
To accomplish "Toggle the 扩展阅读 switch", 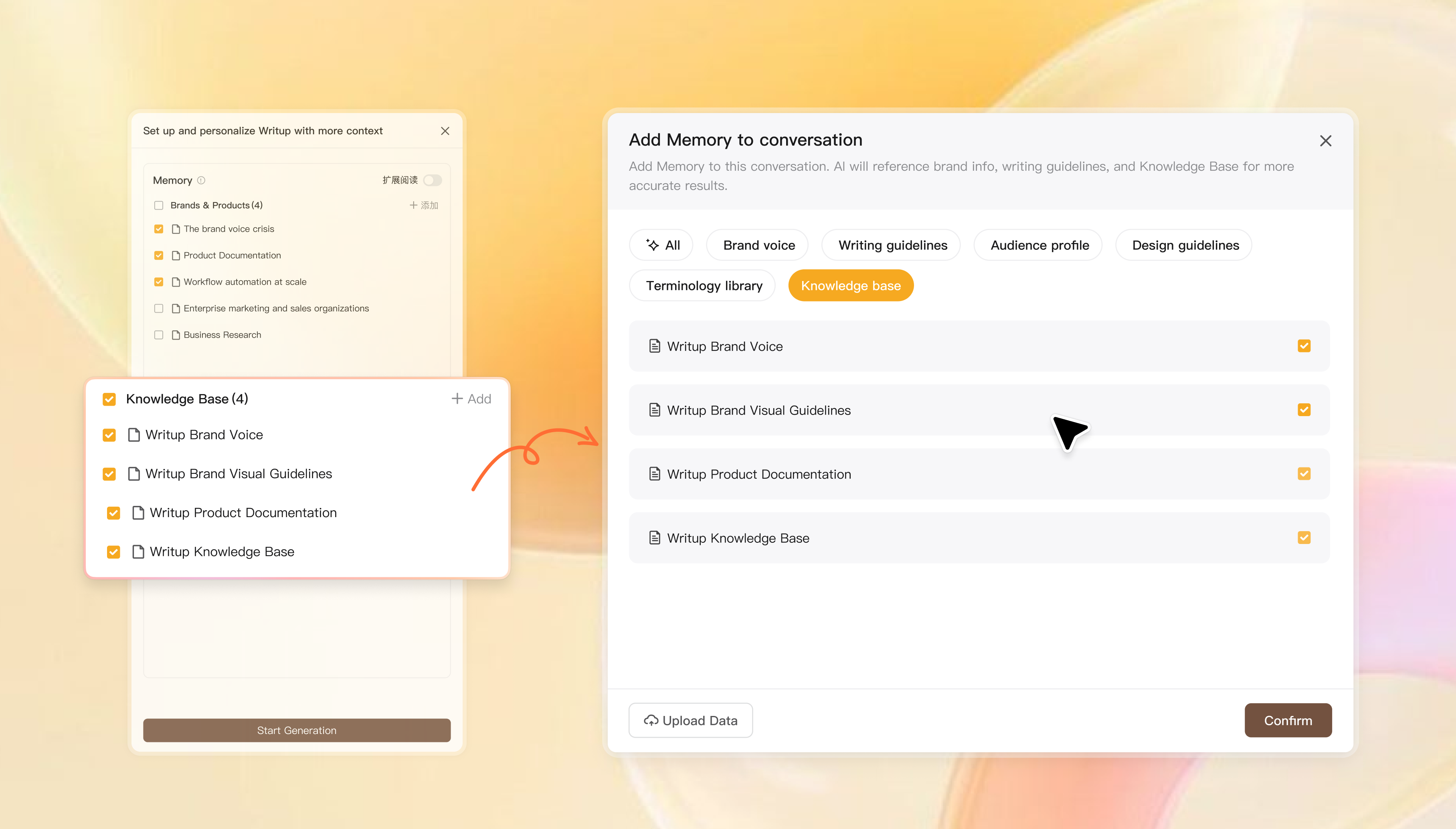I will pos(433,180).
